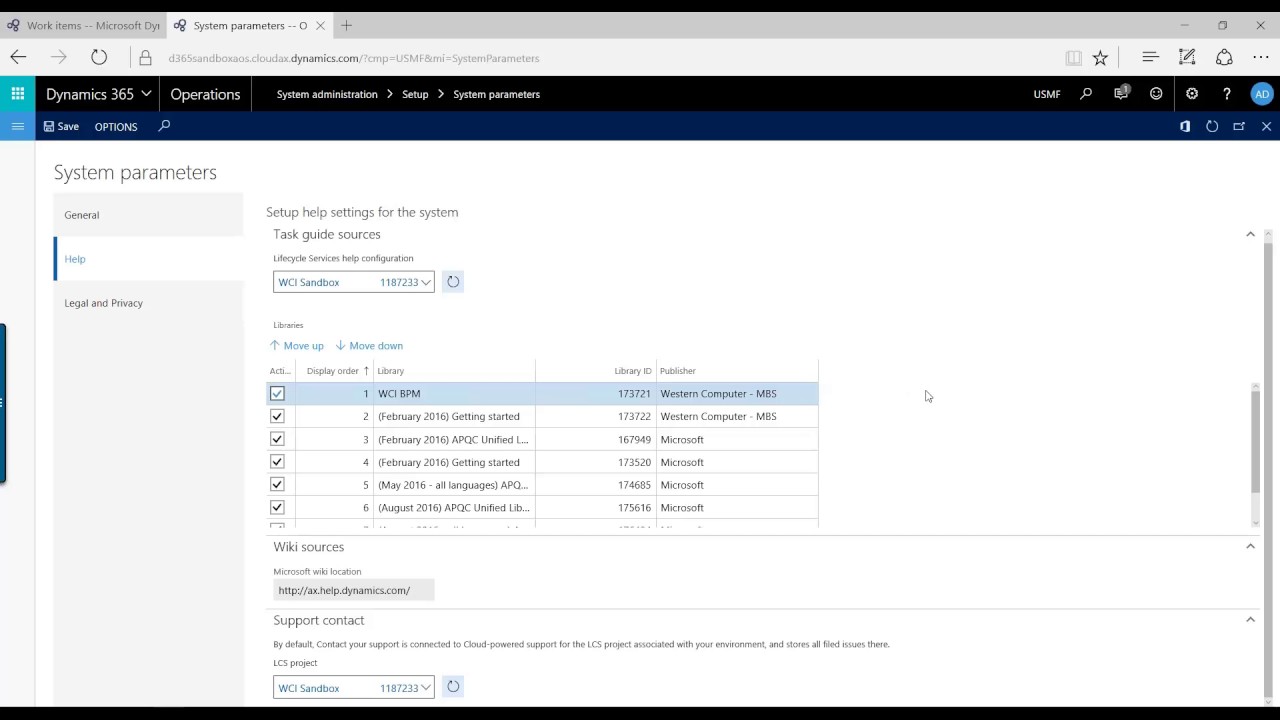The width and height of the screenshot is (1280, 720).
Task: Uncheck active box for WCI BPM
Action: pos(277,394)
